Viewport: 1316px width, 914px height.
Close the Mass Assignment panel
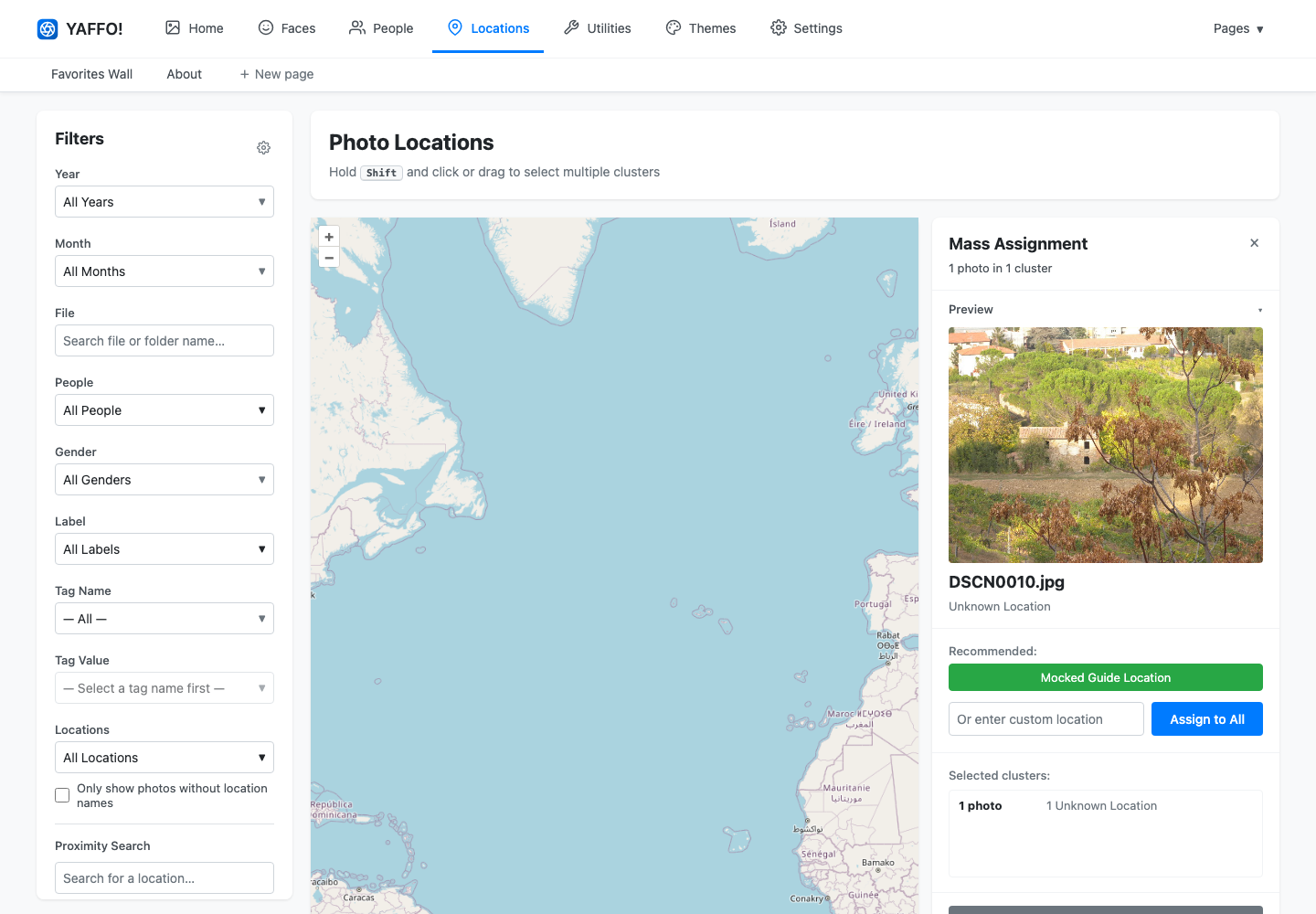(x=1254, y=243)
